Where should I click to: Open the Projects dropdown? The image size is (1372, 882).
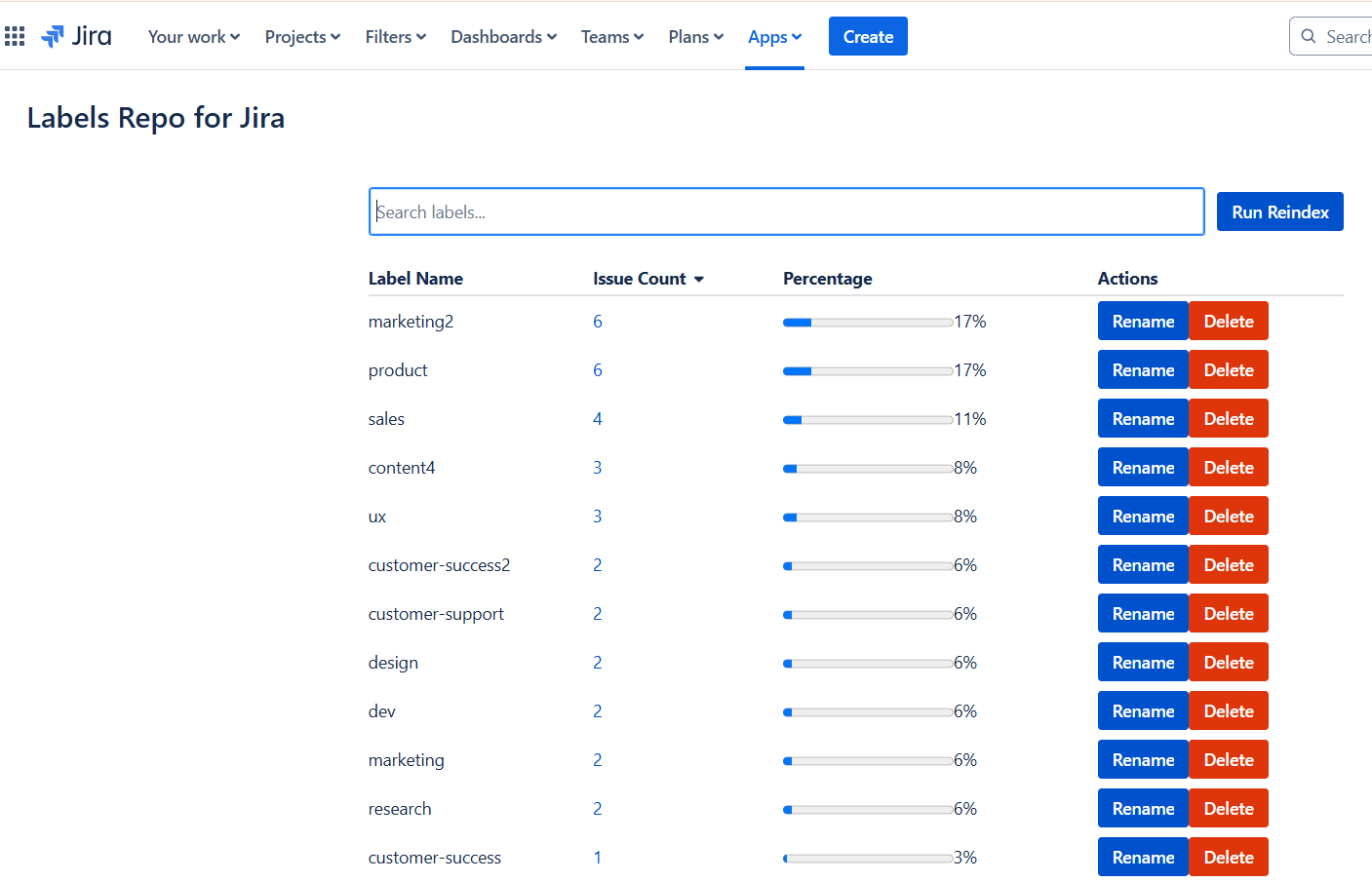tap(302, 37)
